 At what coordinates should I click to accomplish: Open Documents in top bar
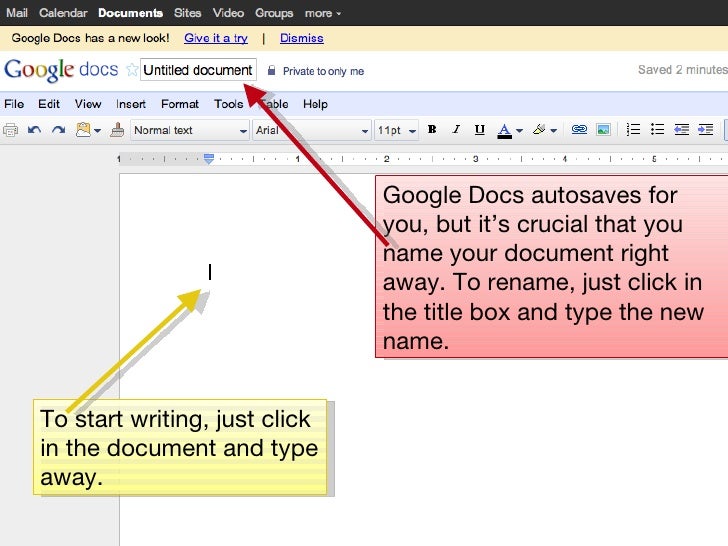pyautogui.click(x=130, y=13)
